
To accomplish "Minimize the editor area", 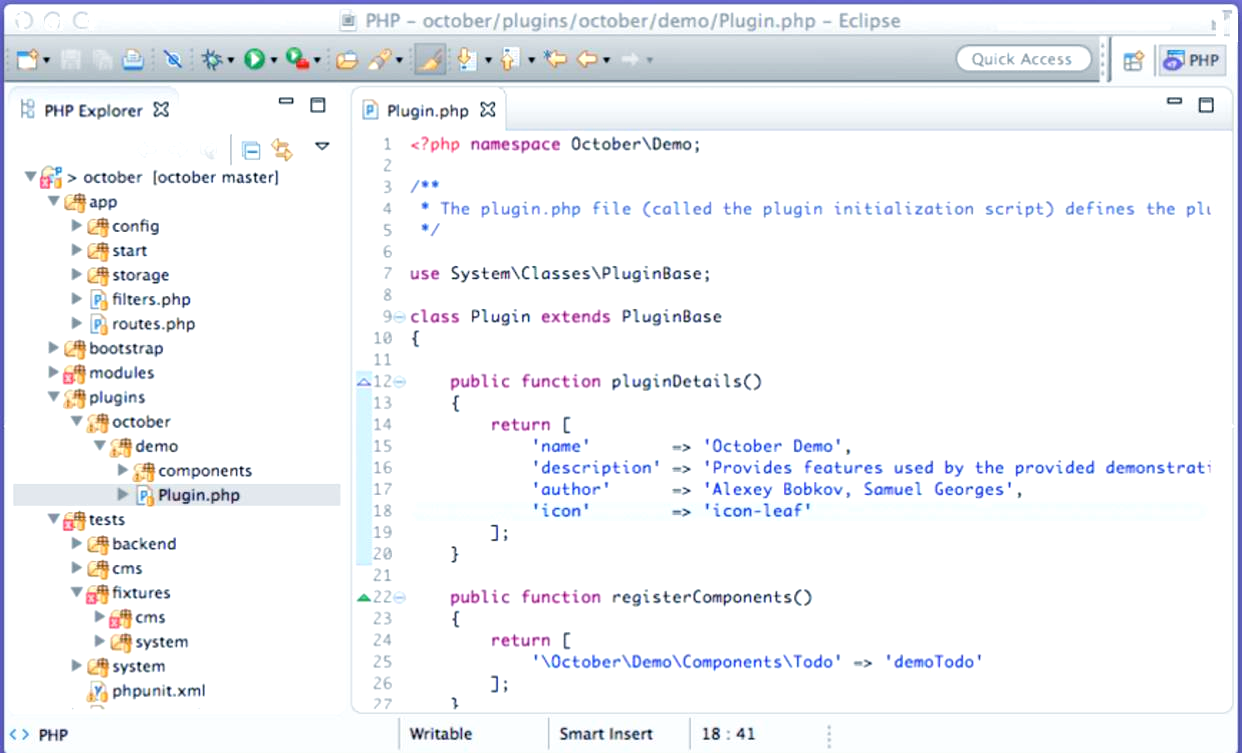I will (1175, 101).
